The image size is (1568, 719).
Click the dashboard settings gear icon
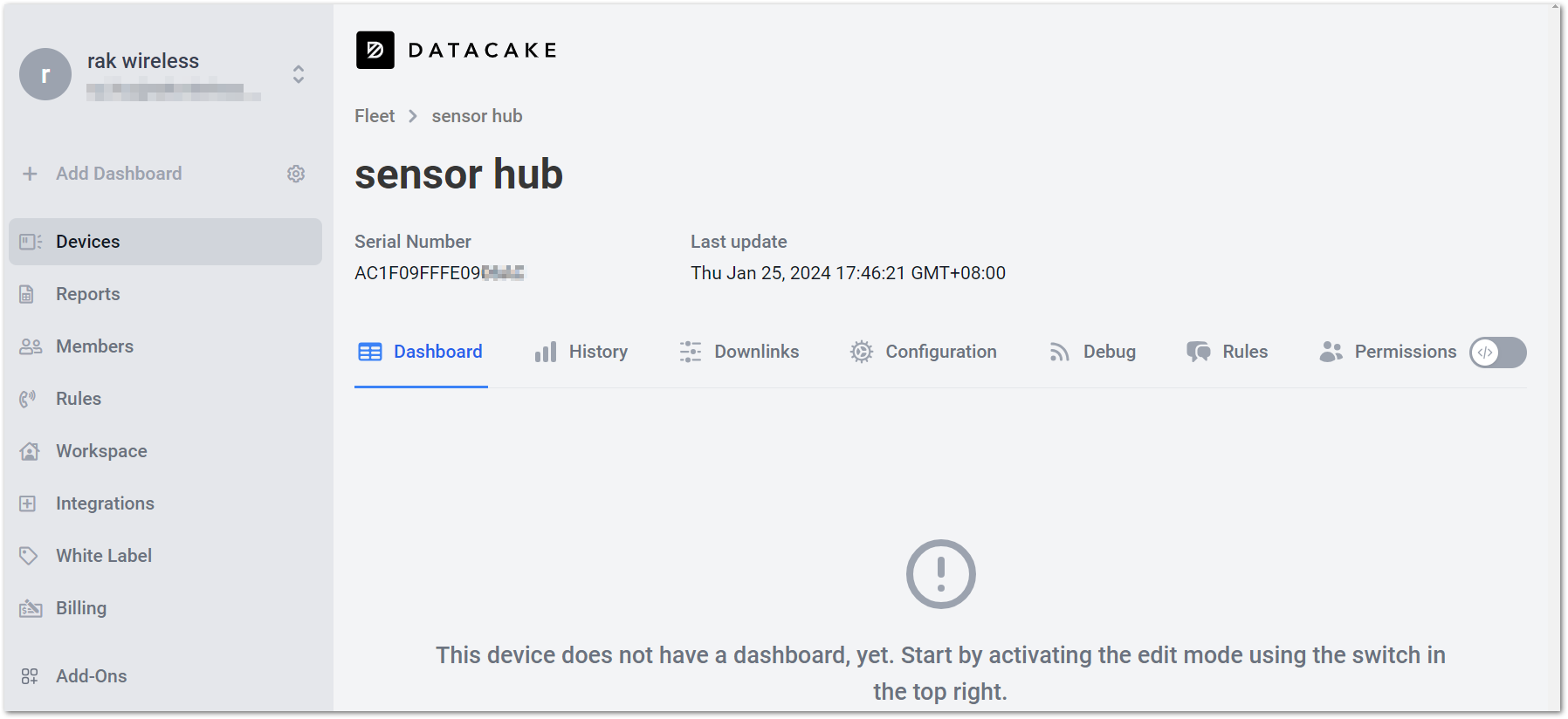[296, 174]
